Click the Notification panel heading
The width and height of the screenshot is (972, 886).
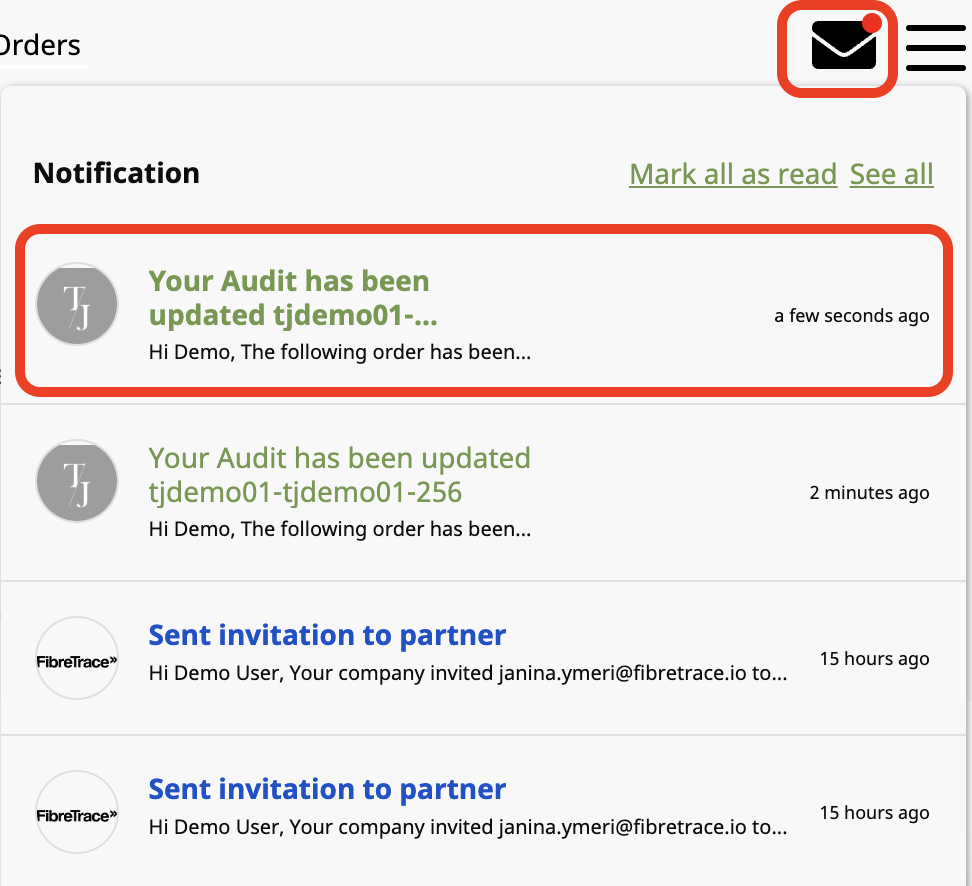[x=116, y=173]
